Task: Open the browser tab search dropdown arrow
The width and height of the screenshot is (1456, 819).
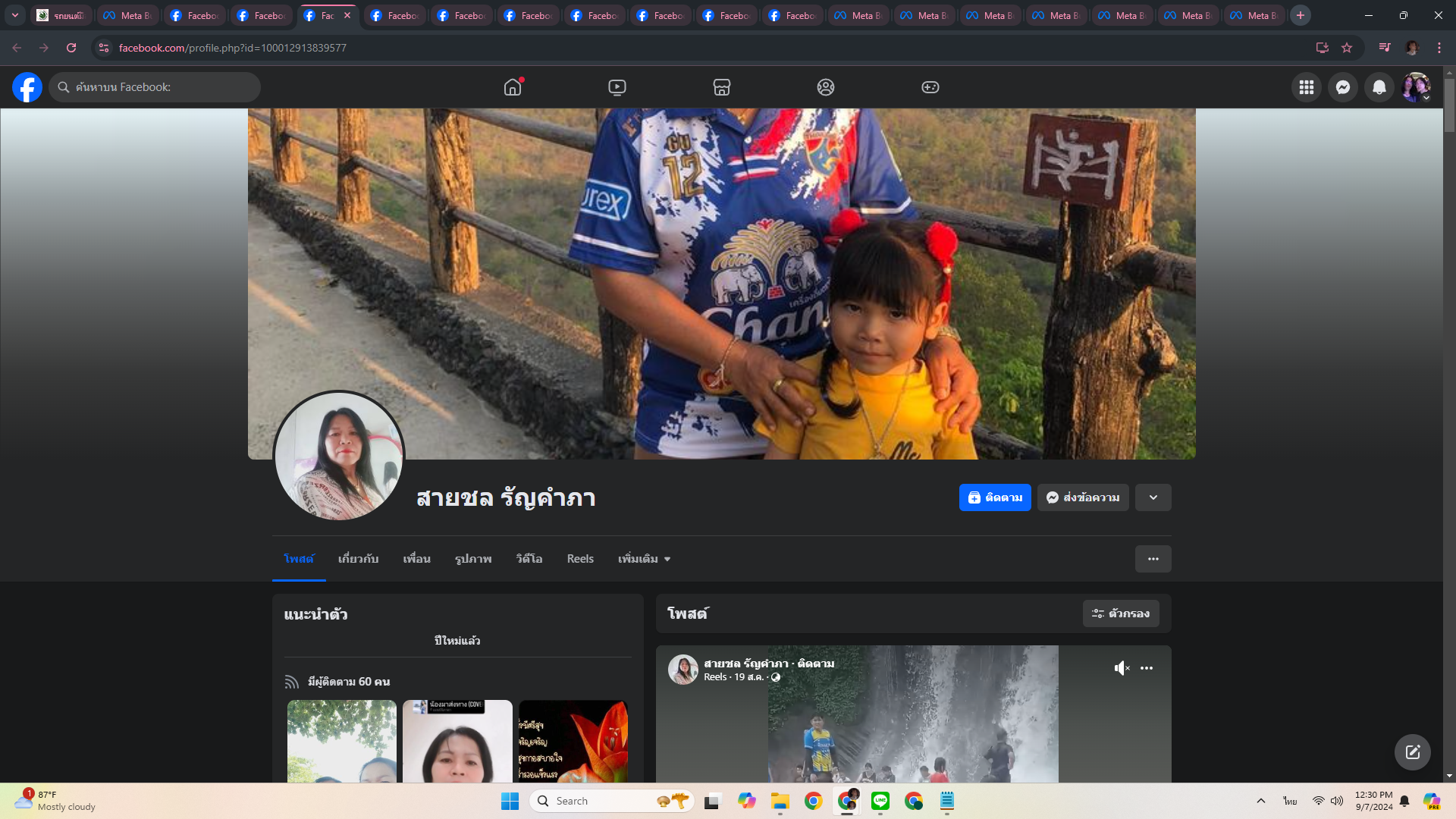Action: (14, 15)
